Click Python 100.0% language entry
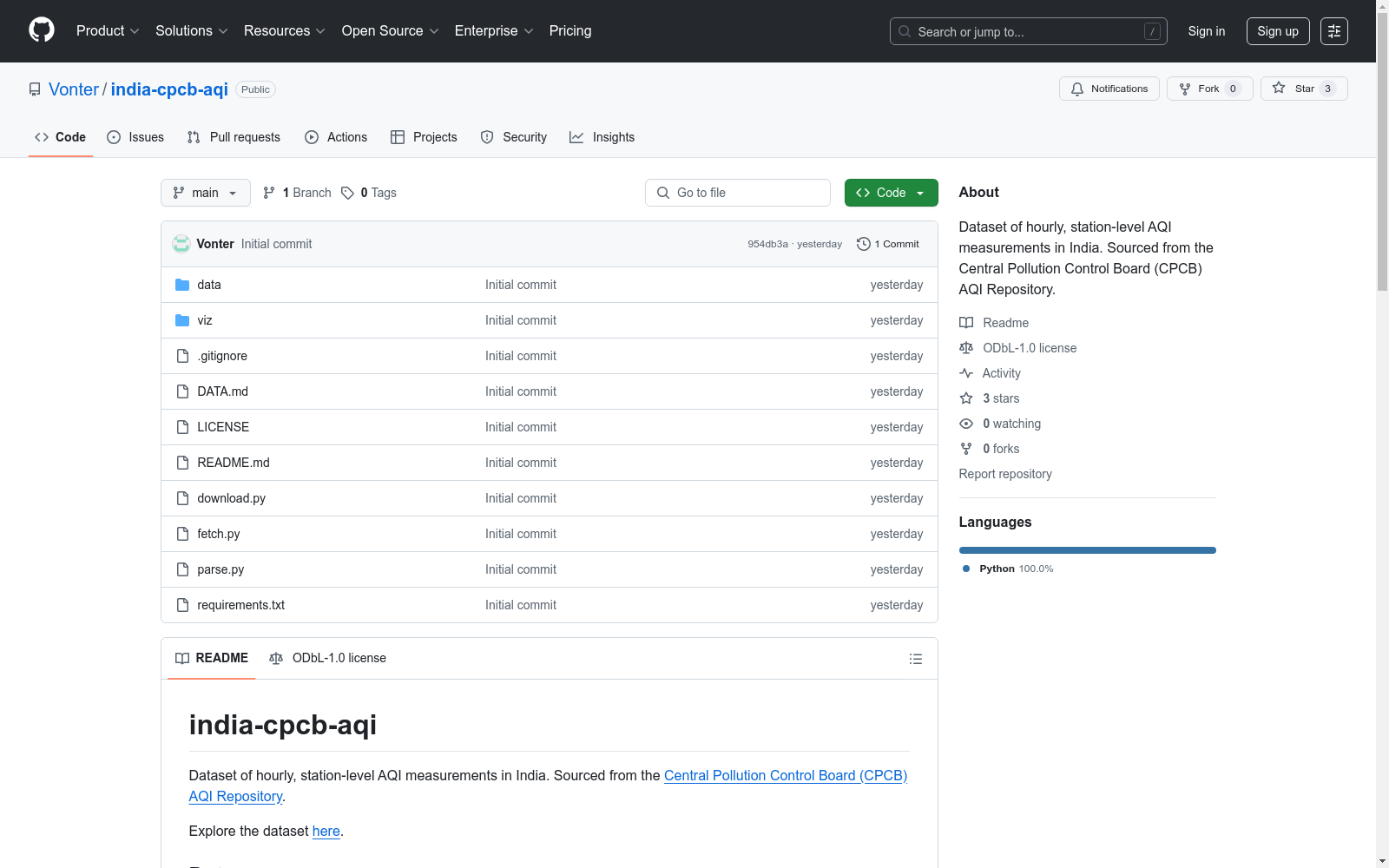The height and width of the screenshot is (868, 1389). pyautogui.click(x=1008, y=569)
